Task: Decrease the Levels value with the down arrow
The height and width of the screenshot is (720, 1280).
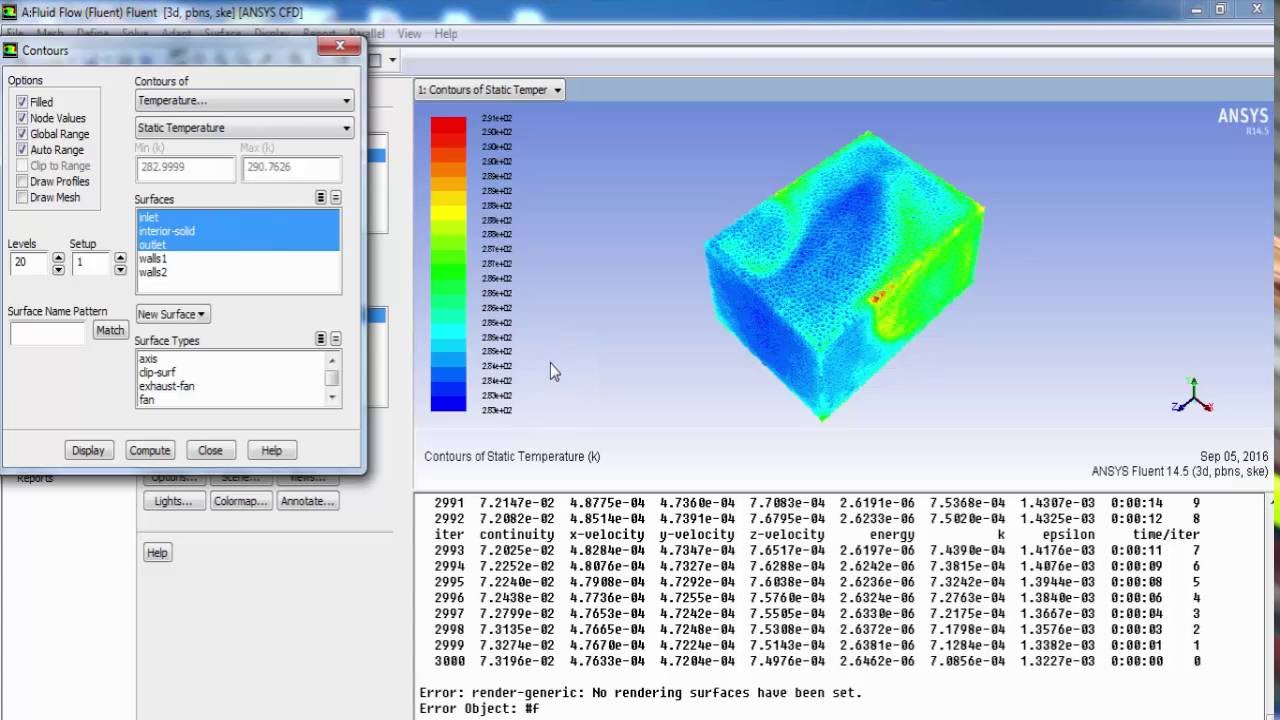Action: 58,270
